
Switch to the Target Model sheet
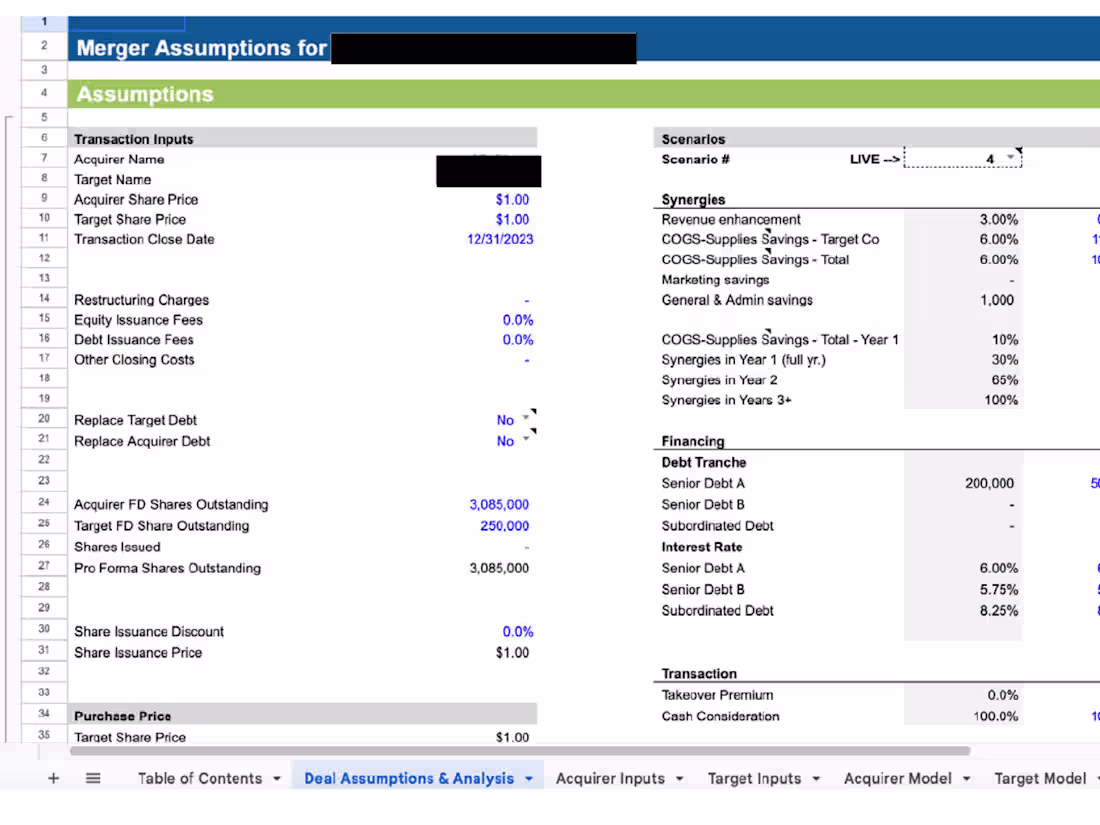tap(1040, 778)
